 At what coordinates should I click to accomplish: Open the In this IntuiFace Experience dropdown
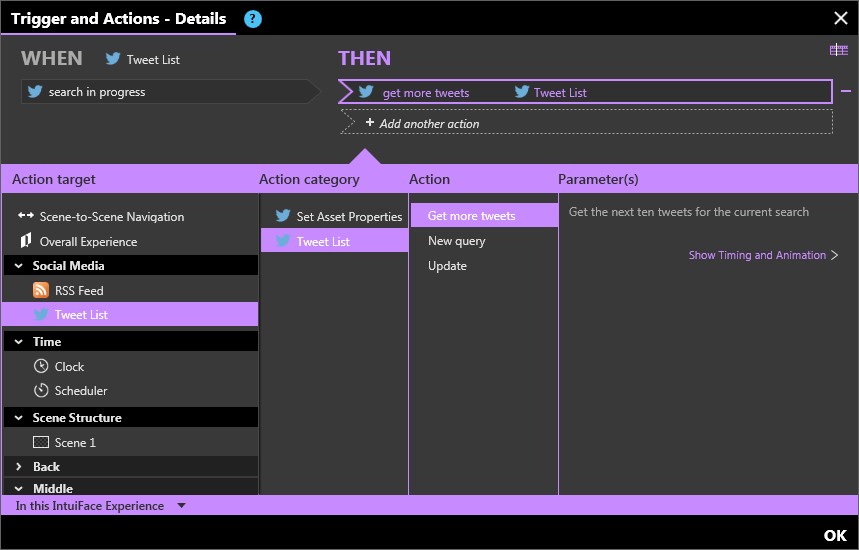coord(182,506)
